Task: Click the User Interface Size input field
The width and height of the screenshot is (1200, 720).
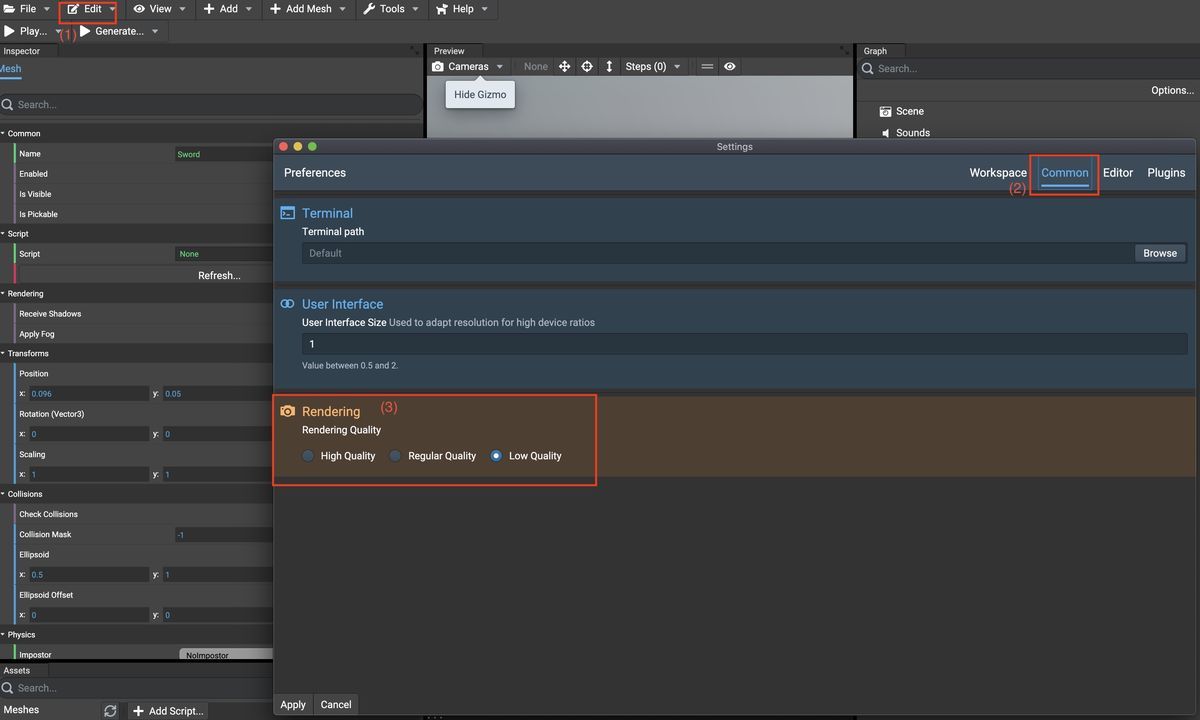Action: 700,343
